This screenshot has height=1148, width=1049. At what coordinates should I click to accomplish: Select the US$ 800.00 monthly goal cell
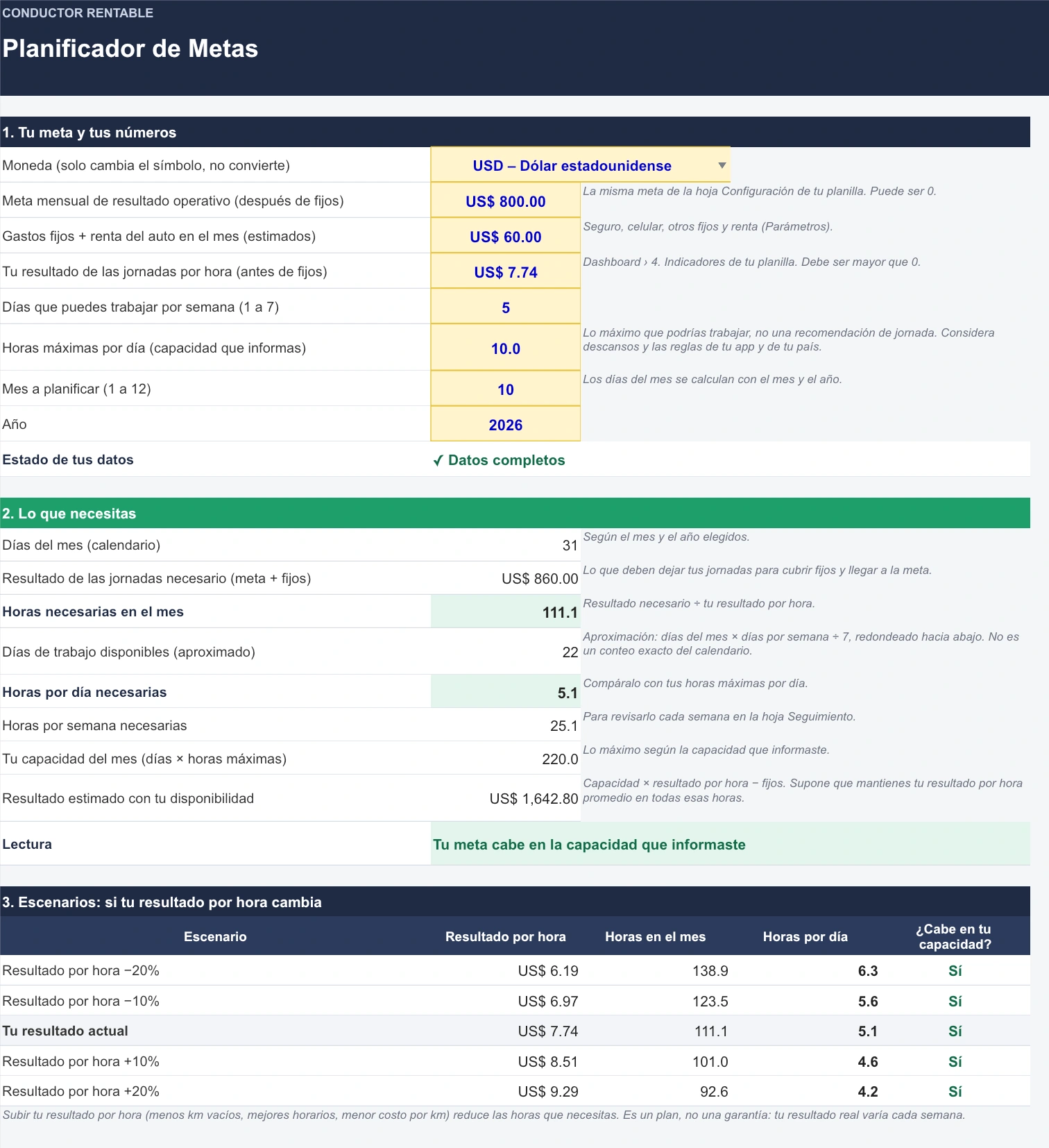505,201
